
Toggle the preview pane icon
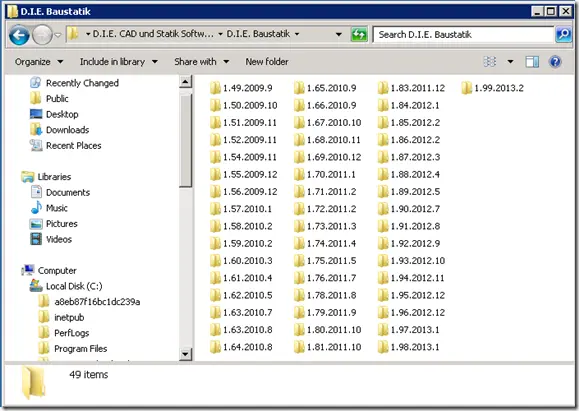tap(532, 62)
